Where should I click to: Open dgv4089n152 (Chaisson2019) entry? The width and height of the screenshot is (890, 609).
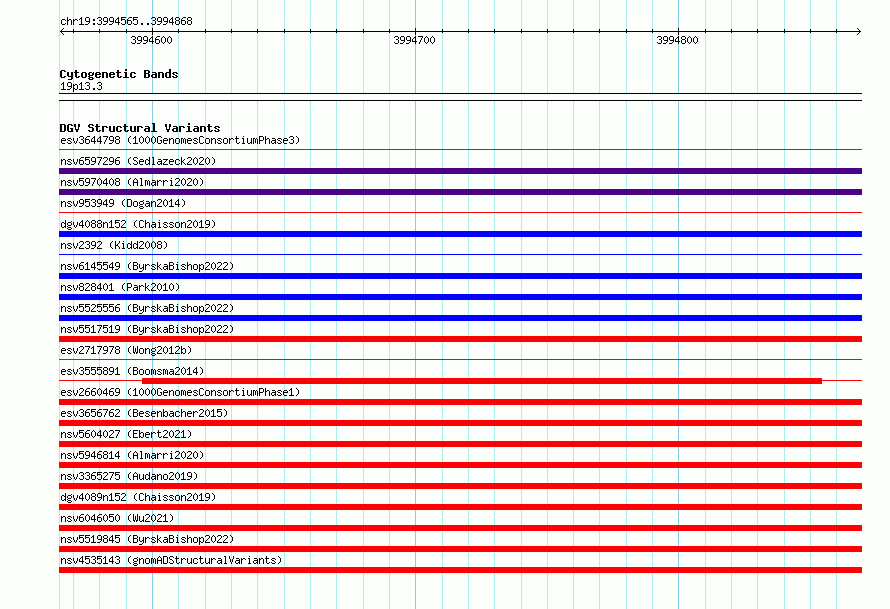[x=138, y=497]
